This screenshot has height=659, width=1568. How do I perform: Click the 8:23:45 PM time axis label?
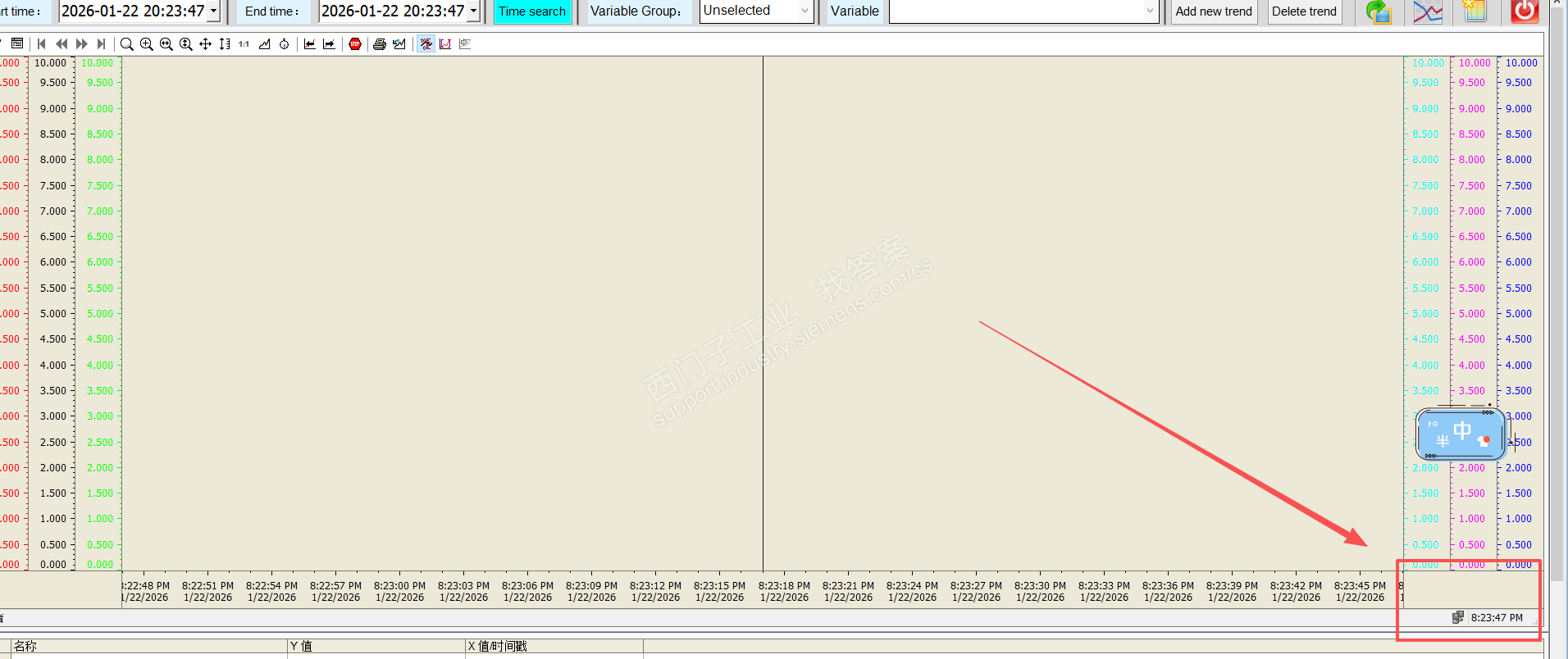point(1360,586)
